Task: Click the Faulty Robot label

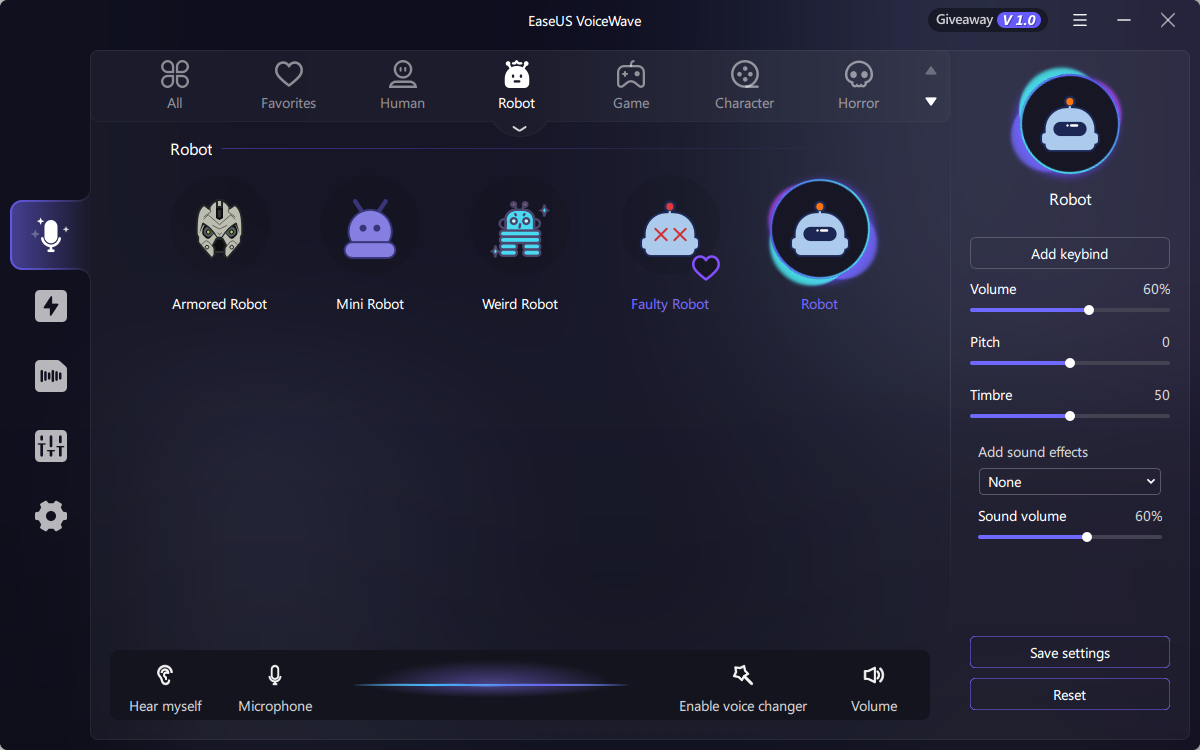Action: [x=670, y=304]
